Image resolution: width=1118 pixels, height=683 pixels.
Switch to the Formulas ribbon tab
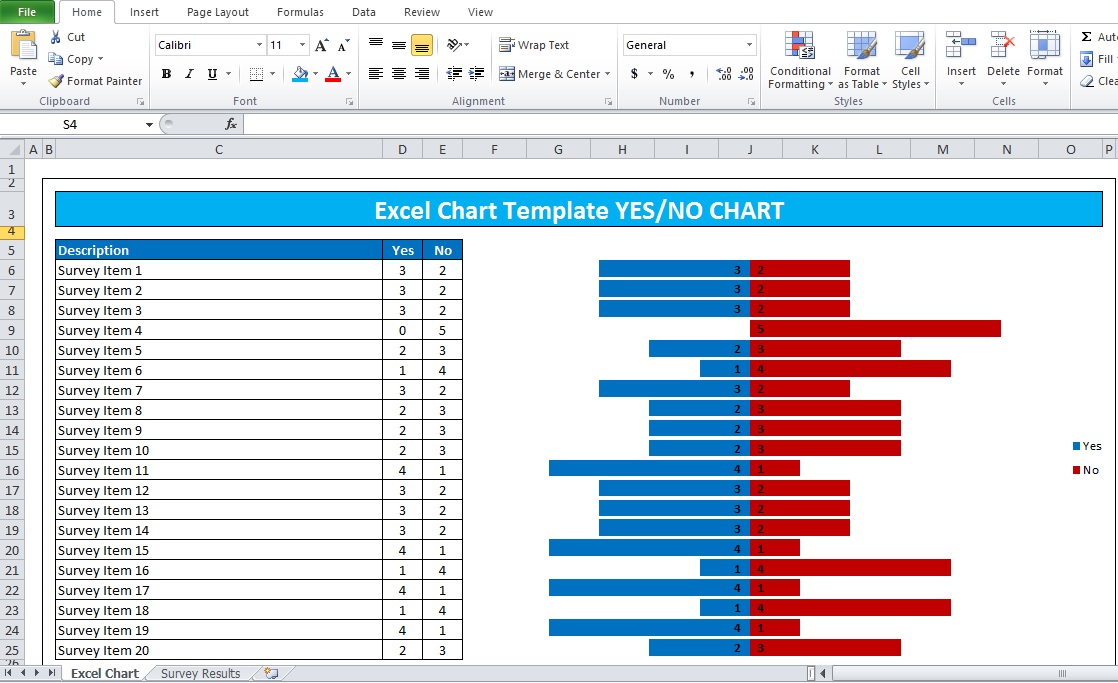coord(299,12)
